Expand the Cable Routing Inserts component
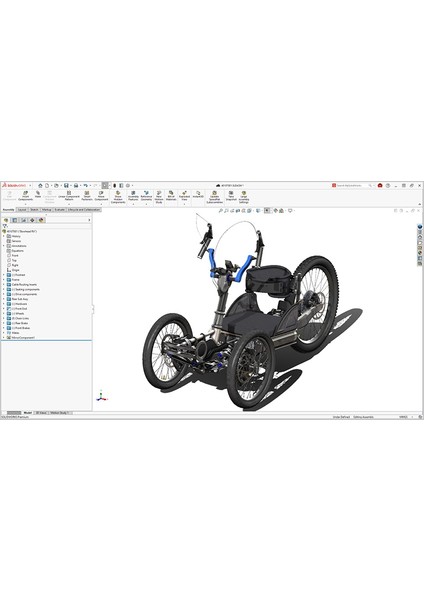 click(4, 285)
